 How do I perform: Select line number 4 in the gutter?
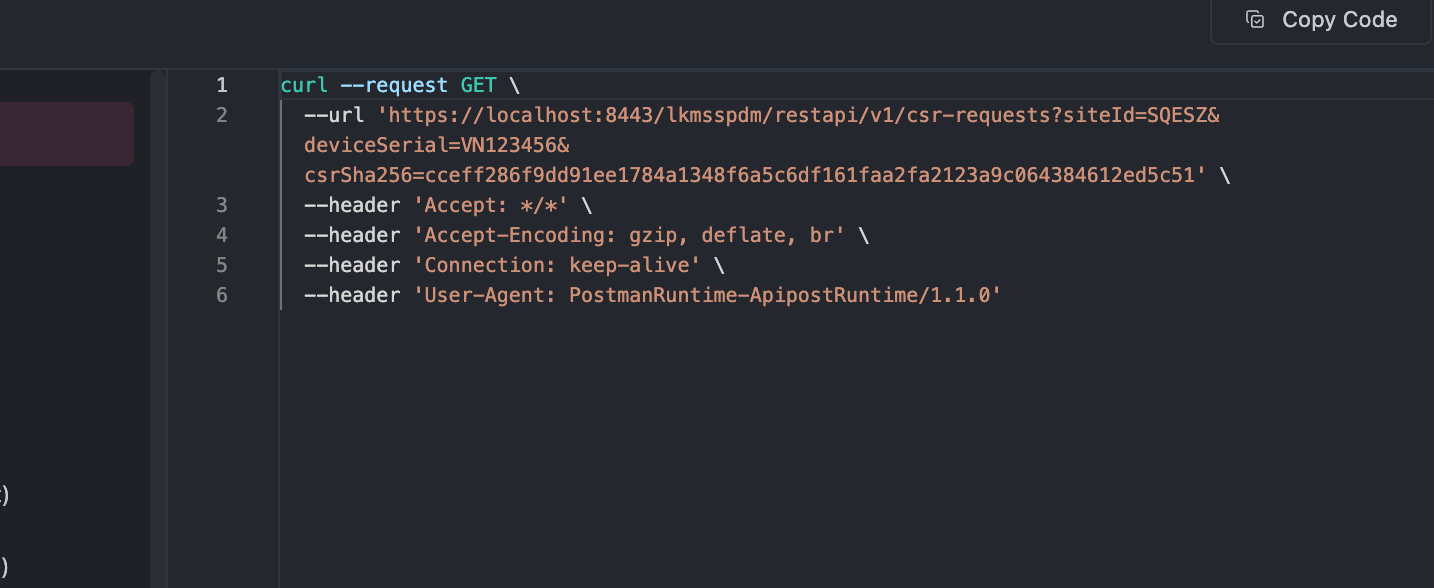(x=222, y=235)
